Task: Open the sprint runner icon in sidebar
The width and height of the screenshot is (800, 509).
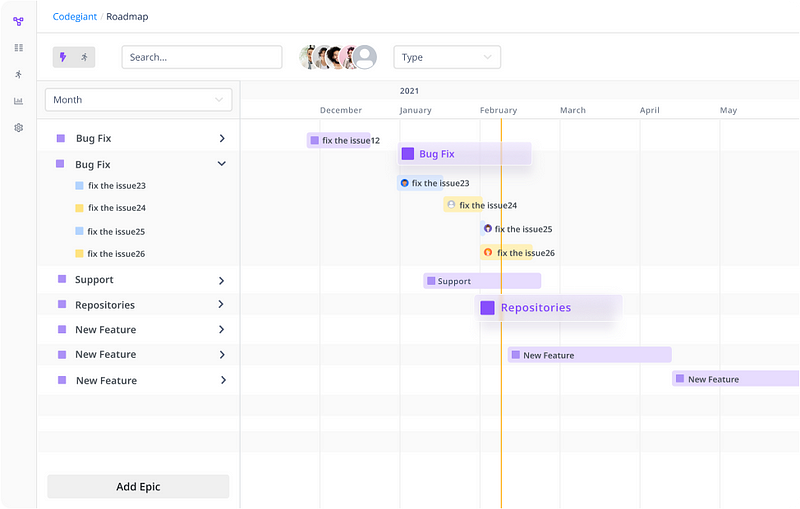Action: (19, 74)
